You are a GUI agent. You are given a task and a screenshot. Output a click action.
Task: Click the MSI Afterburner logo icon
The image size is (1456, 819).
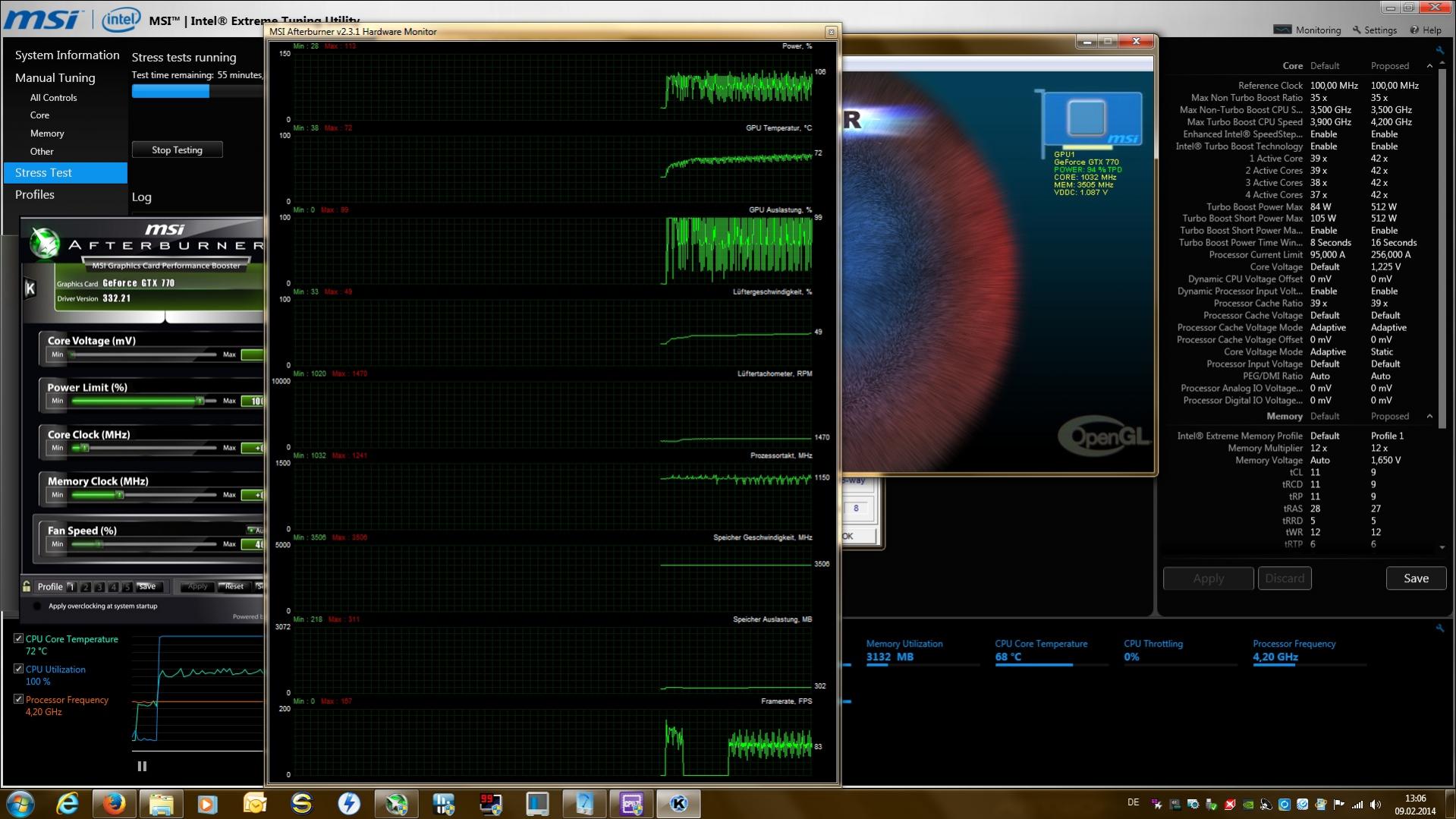coord(45,244)
